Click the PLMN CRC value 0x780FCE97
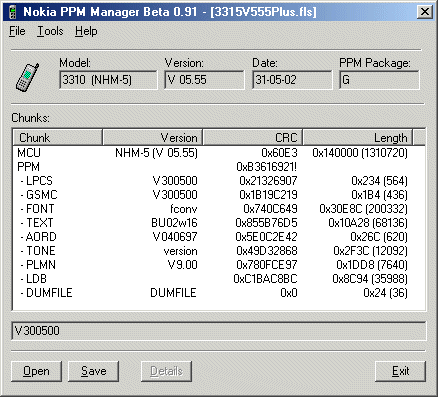This screenshot has height=397, width=438. coord(267,265)
